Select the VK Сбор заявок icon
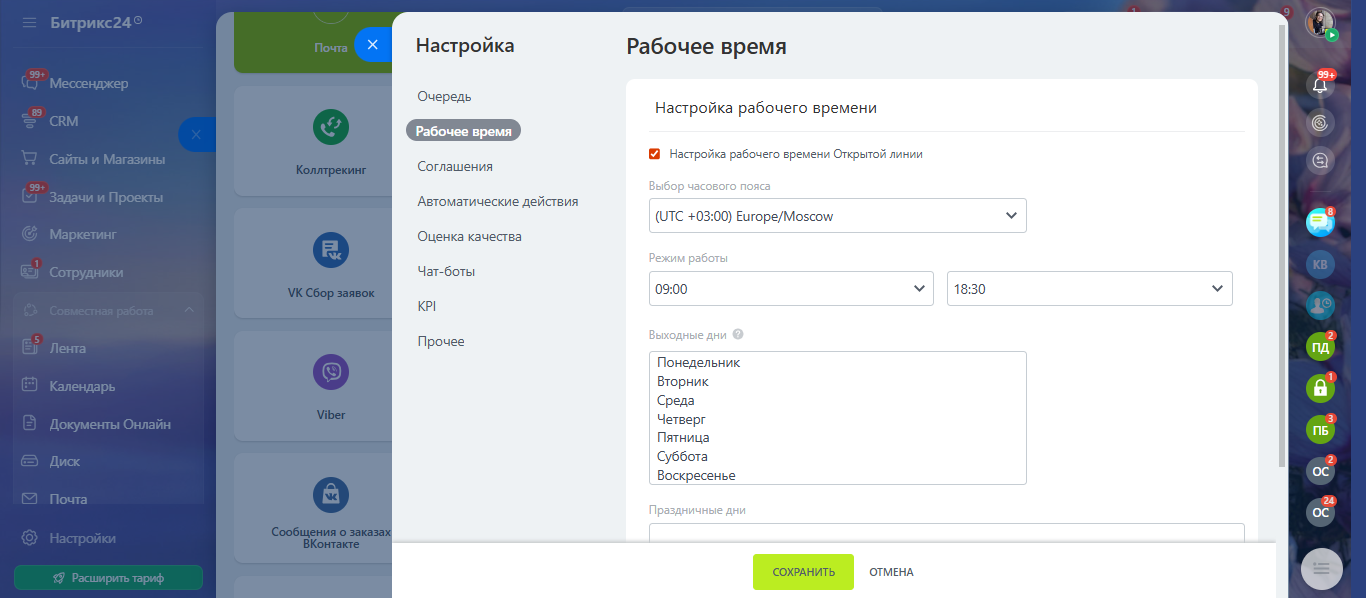1366x598 pixels. [331, 250]
